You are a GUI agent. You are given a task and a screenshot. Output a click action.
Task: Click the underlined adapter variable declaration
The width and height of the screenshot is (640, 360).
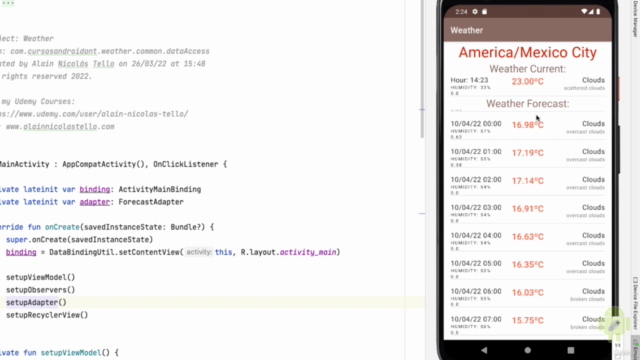[95, 202]
